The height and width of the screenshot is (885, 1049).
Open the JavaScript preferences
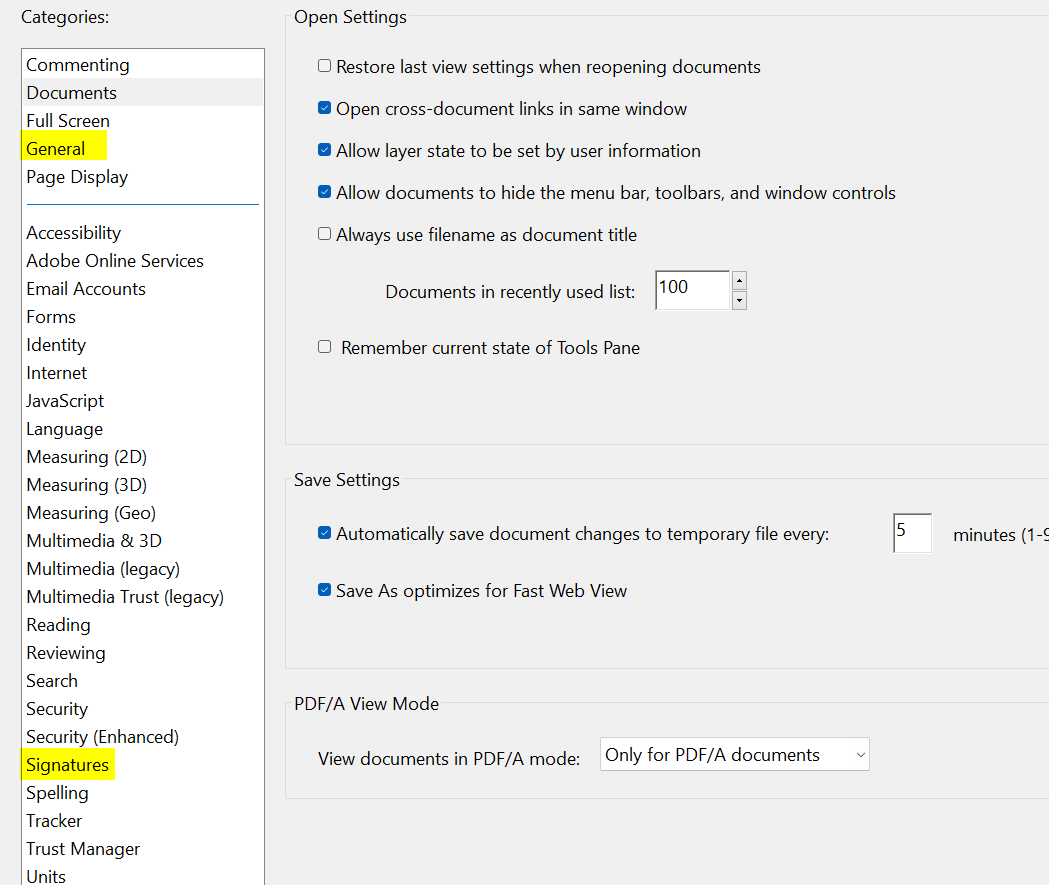(x=64, y=400)
